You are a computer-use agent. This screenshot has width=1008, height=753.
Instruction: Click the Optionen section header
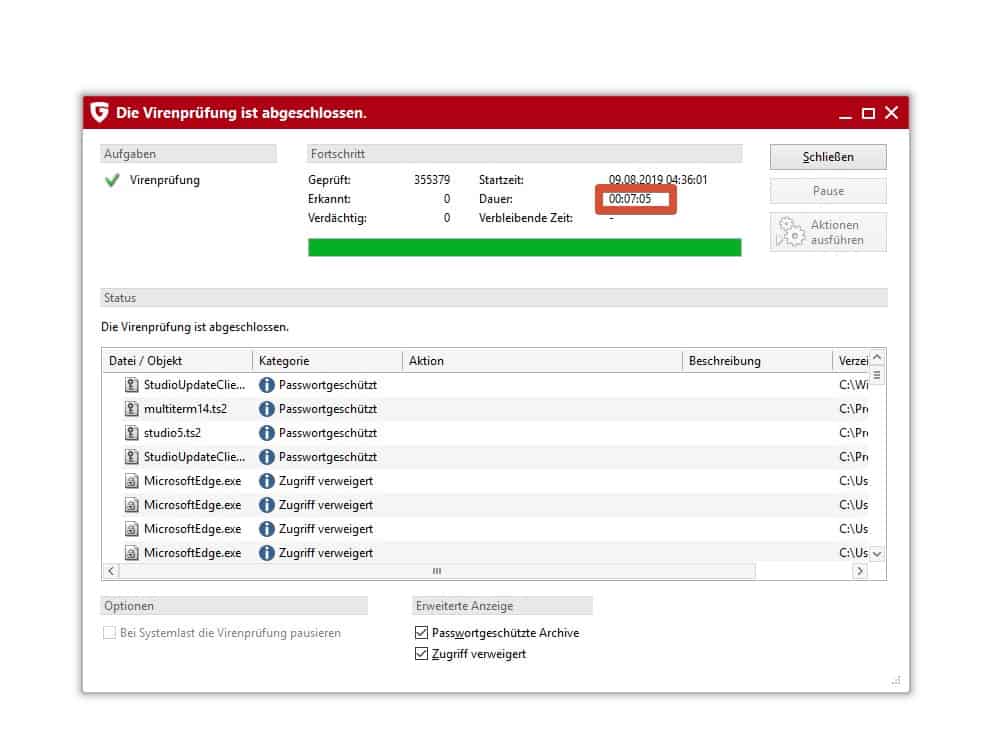click(234, 606)
